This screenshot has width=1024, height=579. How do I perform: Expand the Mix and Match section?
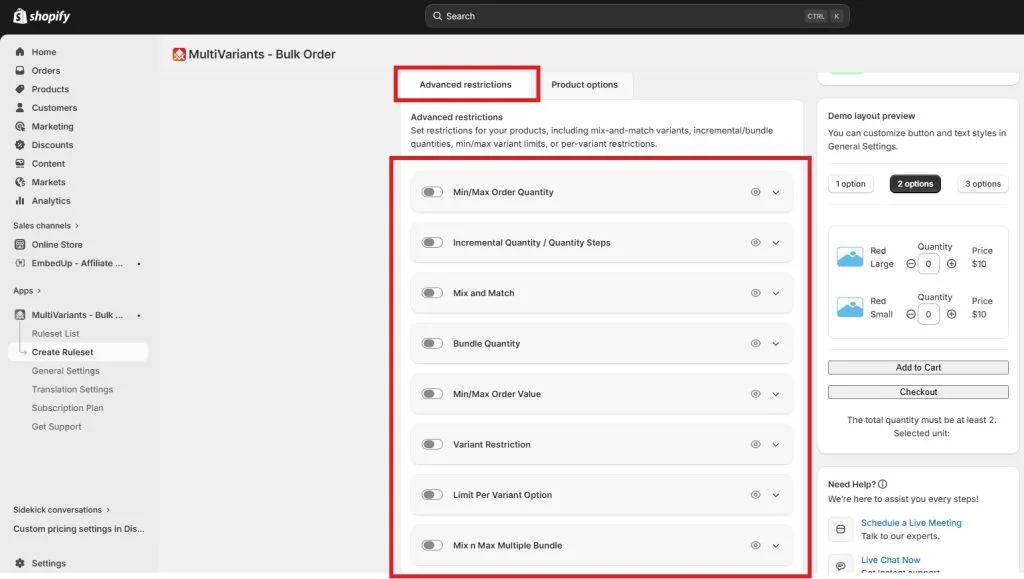[776, 293]
